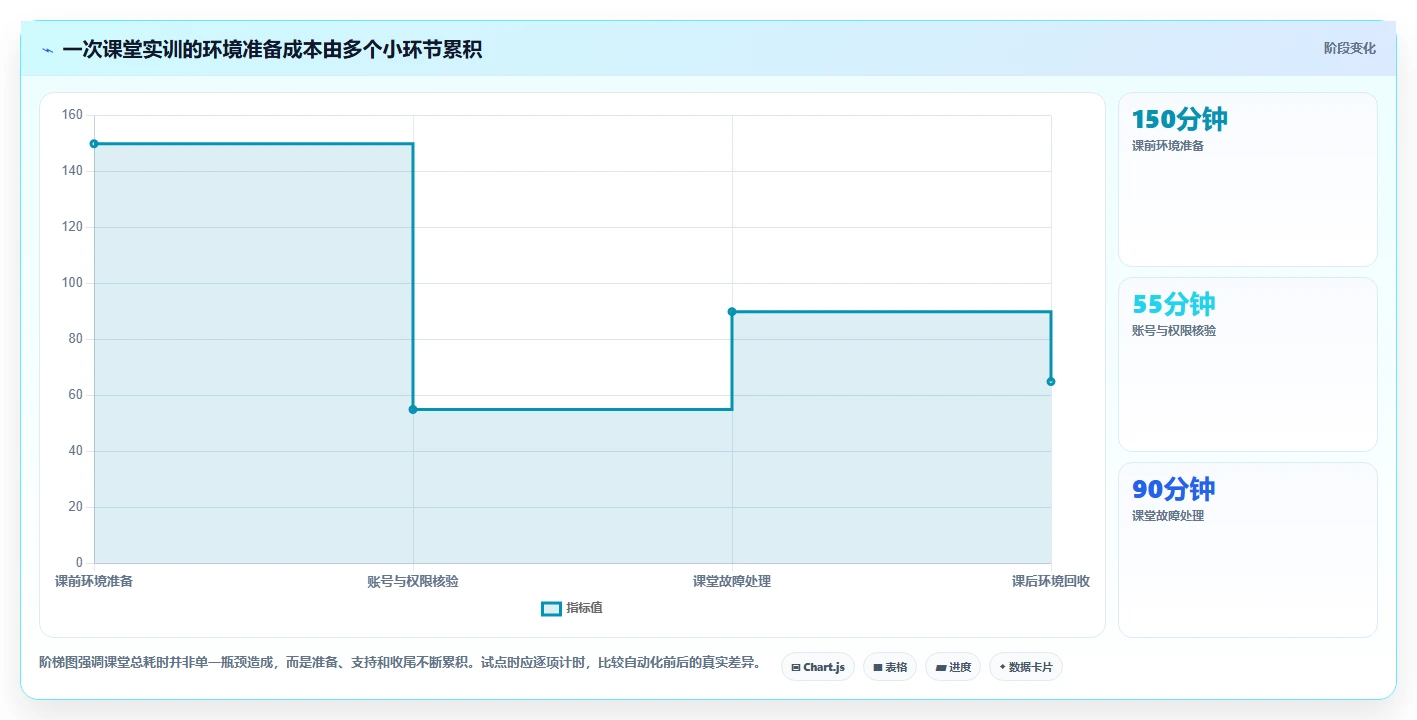Click the 指标值 legend label
1417x720 pixels.
(x=584, y=608)
